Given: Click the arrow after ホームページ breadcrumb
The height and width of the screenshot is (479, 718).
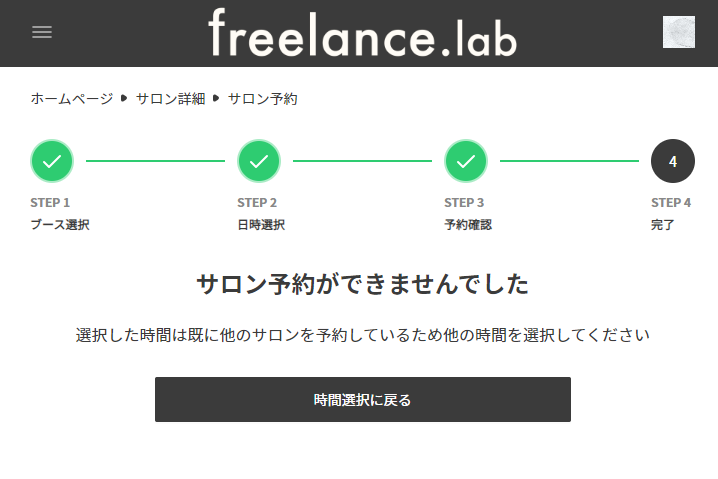Looking at the screenshot, I should coord(125,99).
